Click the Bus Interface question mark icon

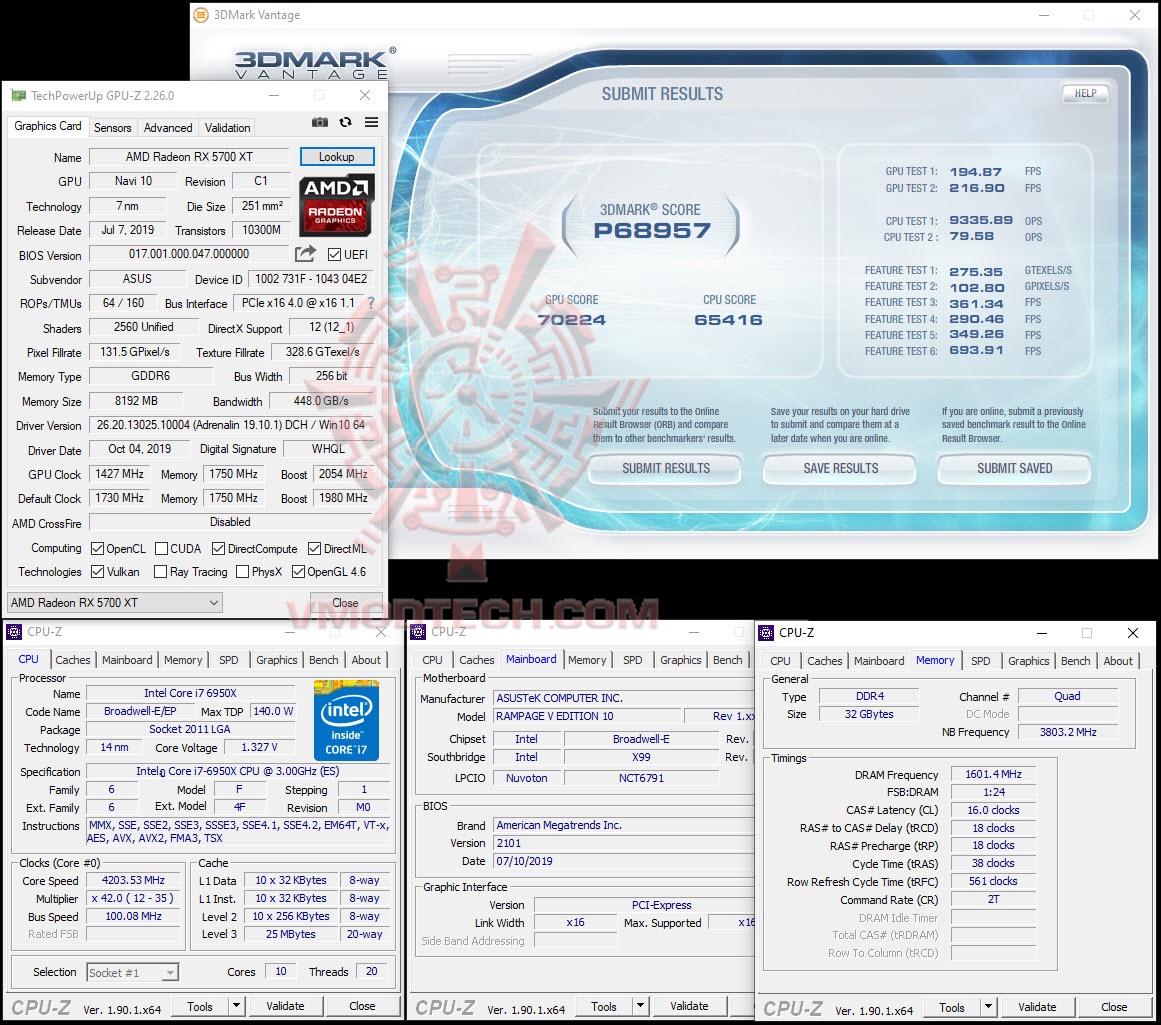click(371, 303)
